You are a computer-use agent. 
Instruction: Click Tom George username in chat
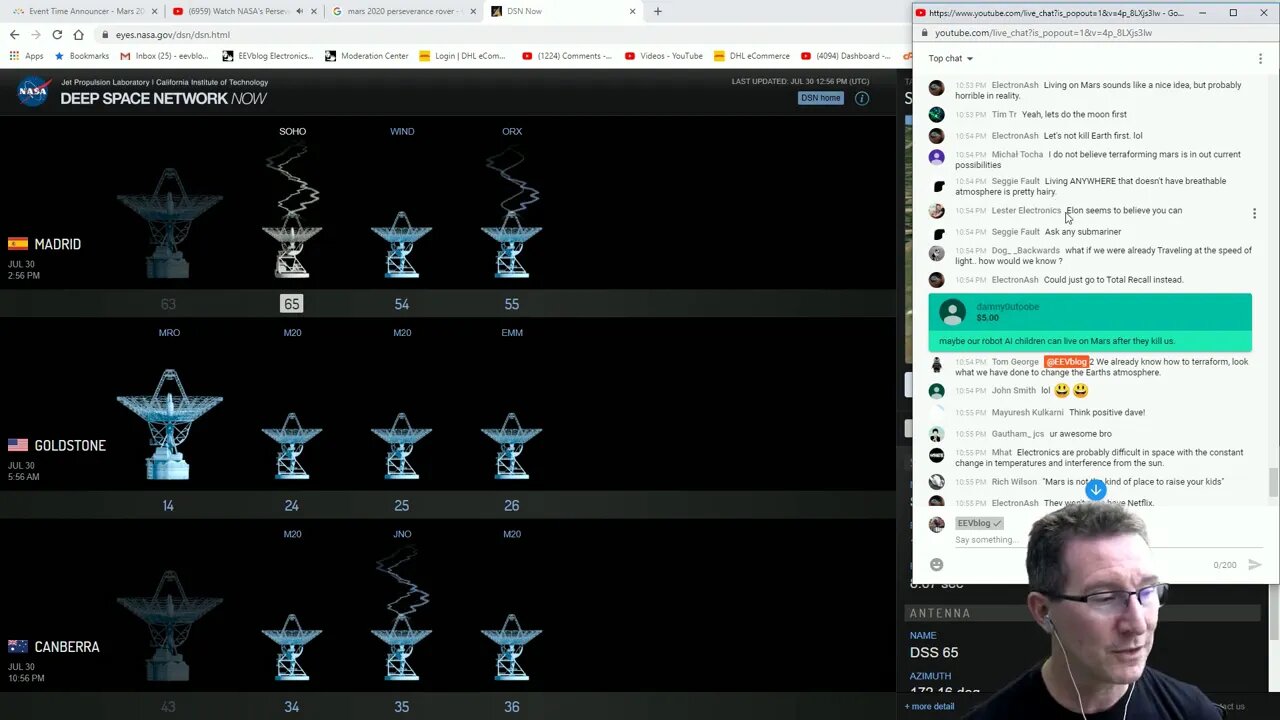click(x=1015, y=362)
